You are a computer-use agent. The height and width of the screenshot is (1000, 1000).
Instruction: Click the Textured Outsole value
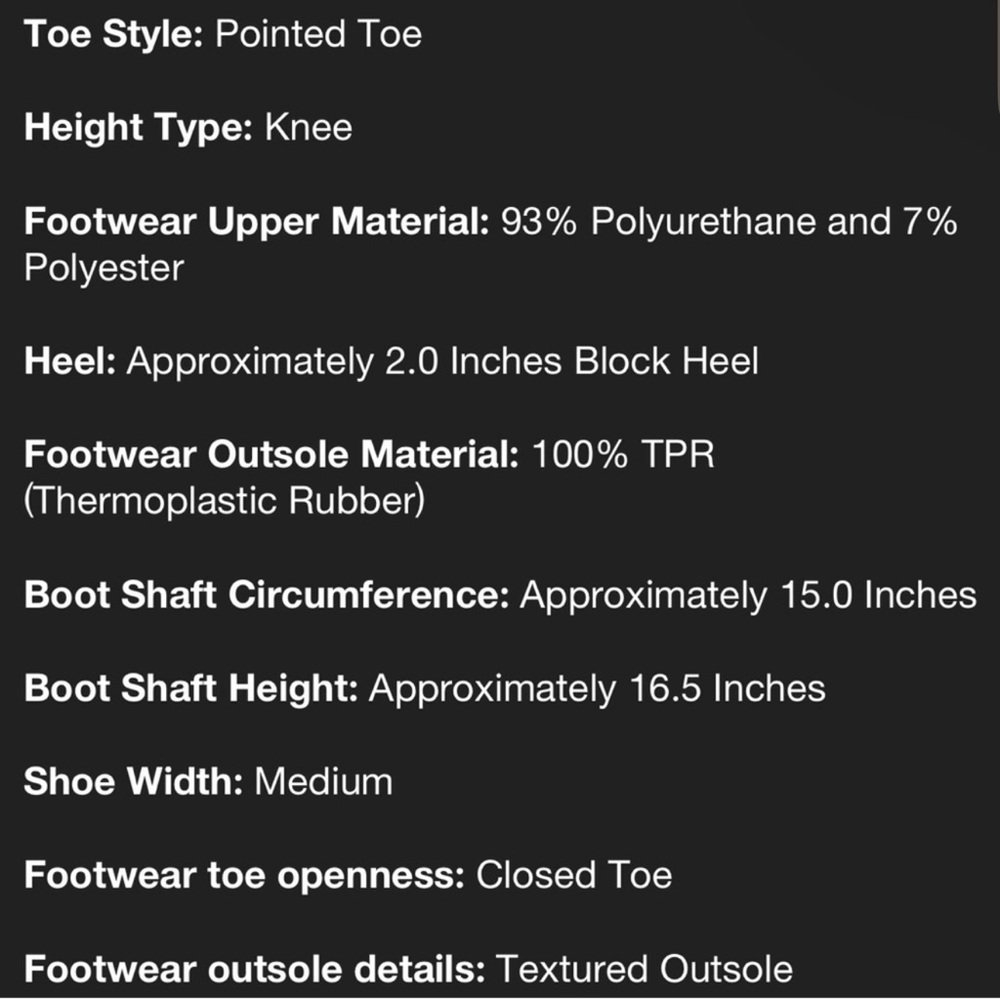coord(644,969)
